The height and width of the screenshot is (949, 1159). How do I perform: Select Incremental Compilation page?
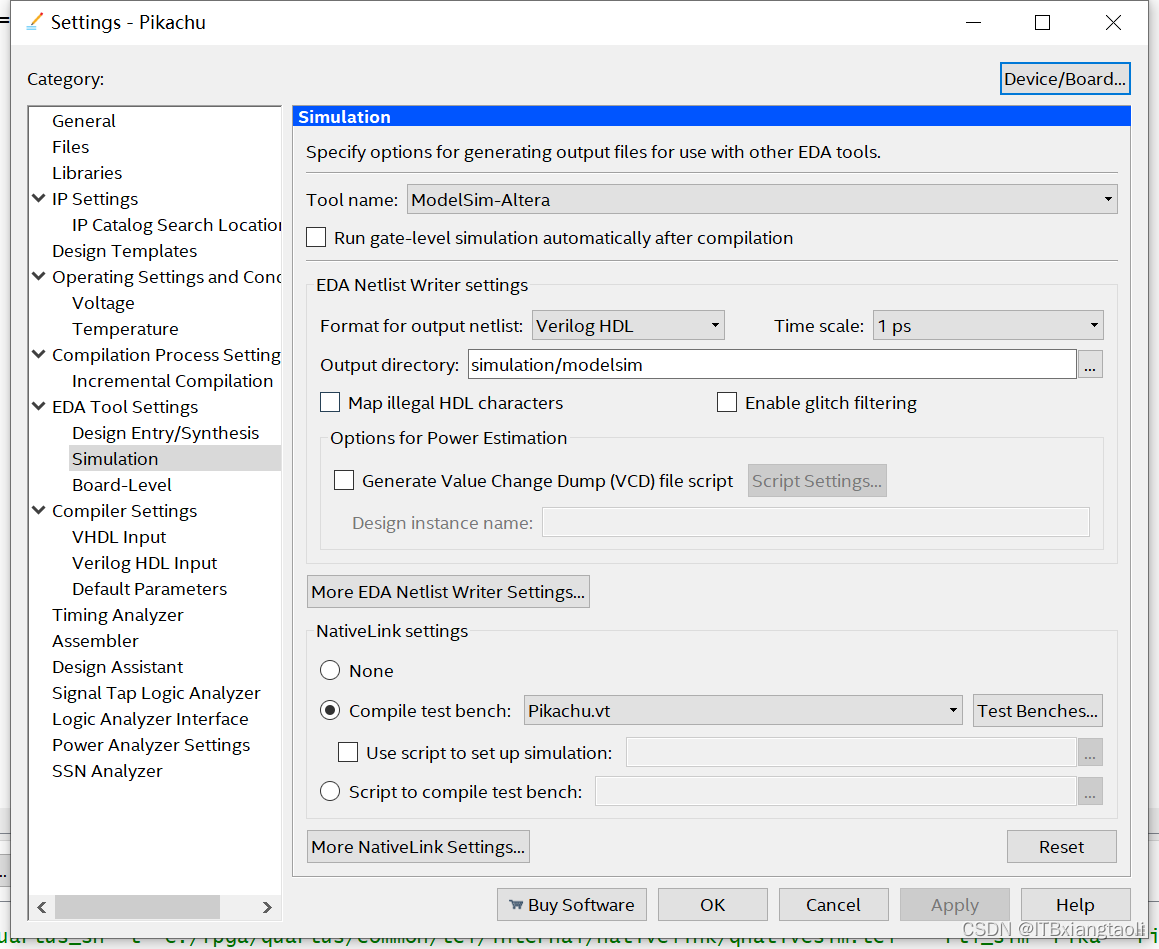coord(172,381)
